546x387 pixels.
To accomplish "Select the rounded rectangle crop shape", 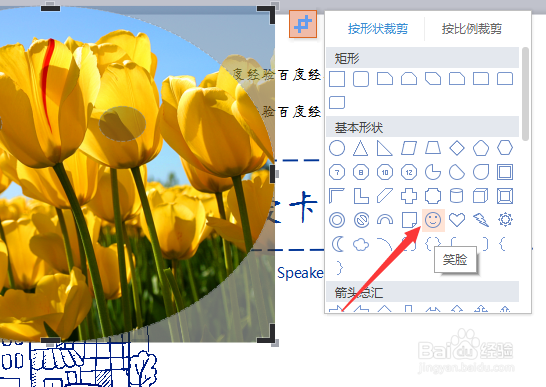I will tap(361, 79).
